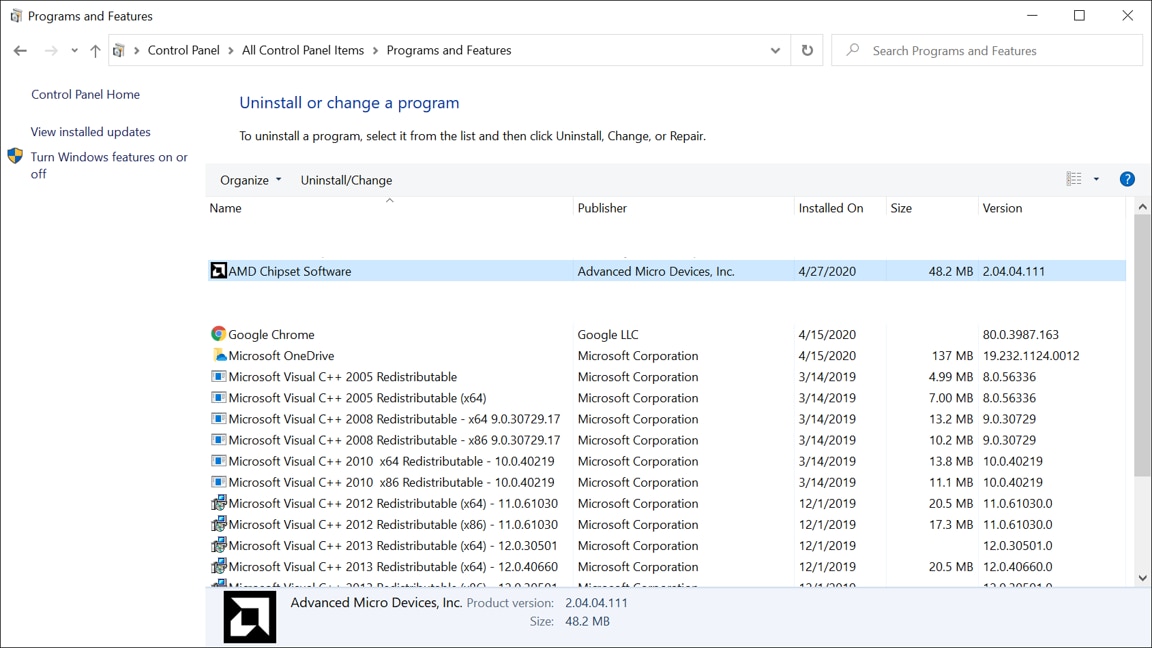Click the Uninstall/Change button
This screenshot has width=1152, height=648.
pyautogui.click(x=346, y=180)
